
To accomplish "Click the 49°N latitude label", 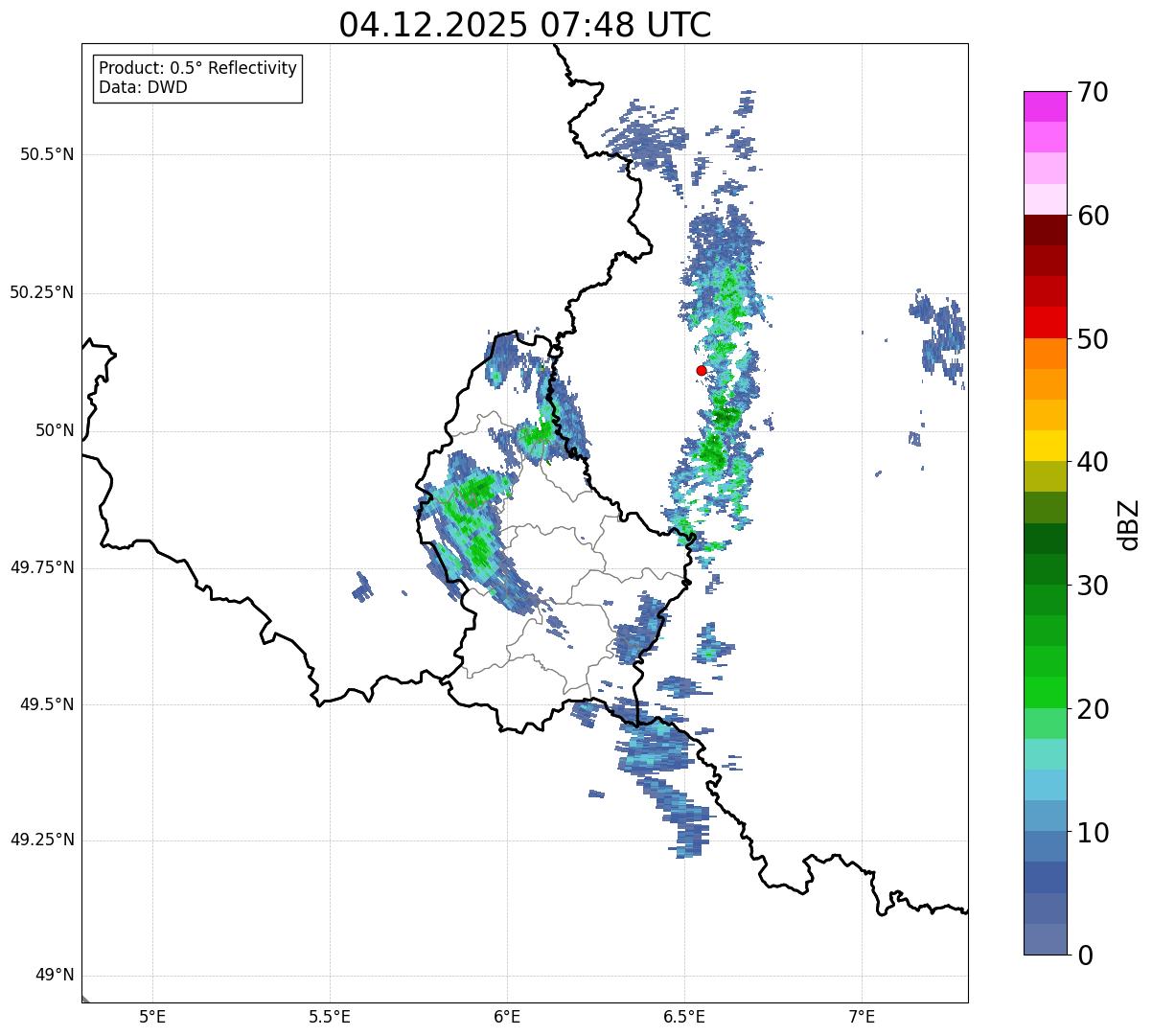I will coord(55,976).
